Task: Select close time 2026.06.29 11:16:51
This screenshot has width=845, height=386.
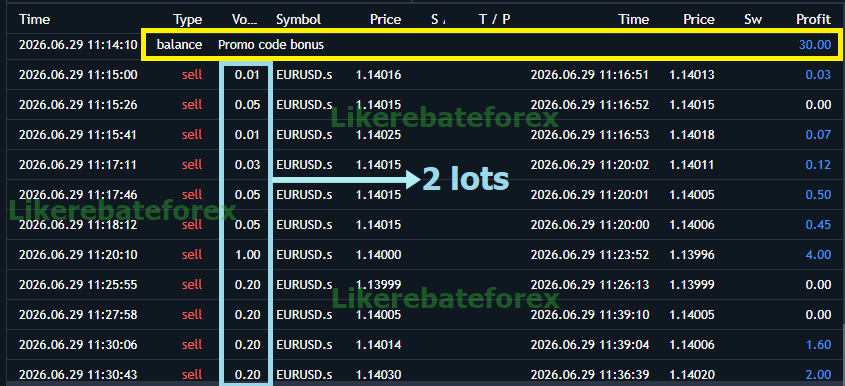Action: click(x=590, y=75)
